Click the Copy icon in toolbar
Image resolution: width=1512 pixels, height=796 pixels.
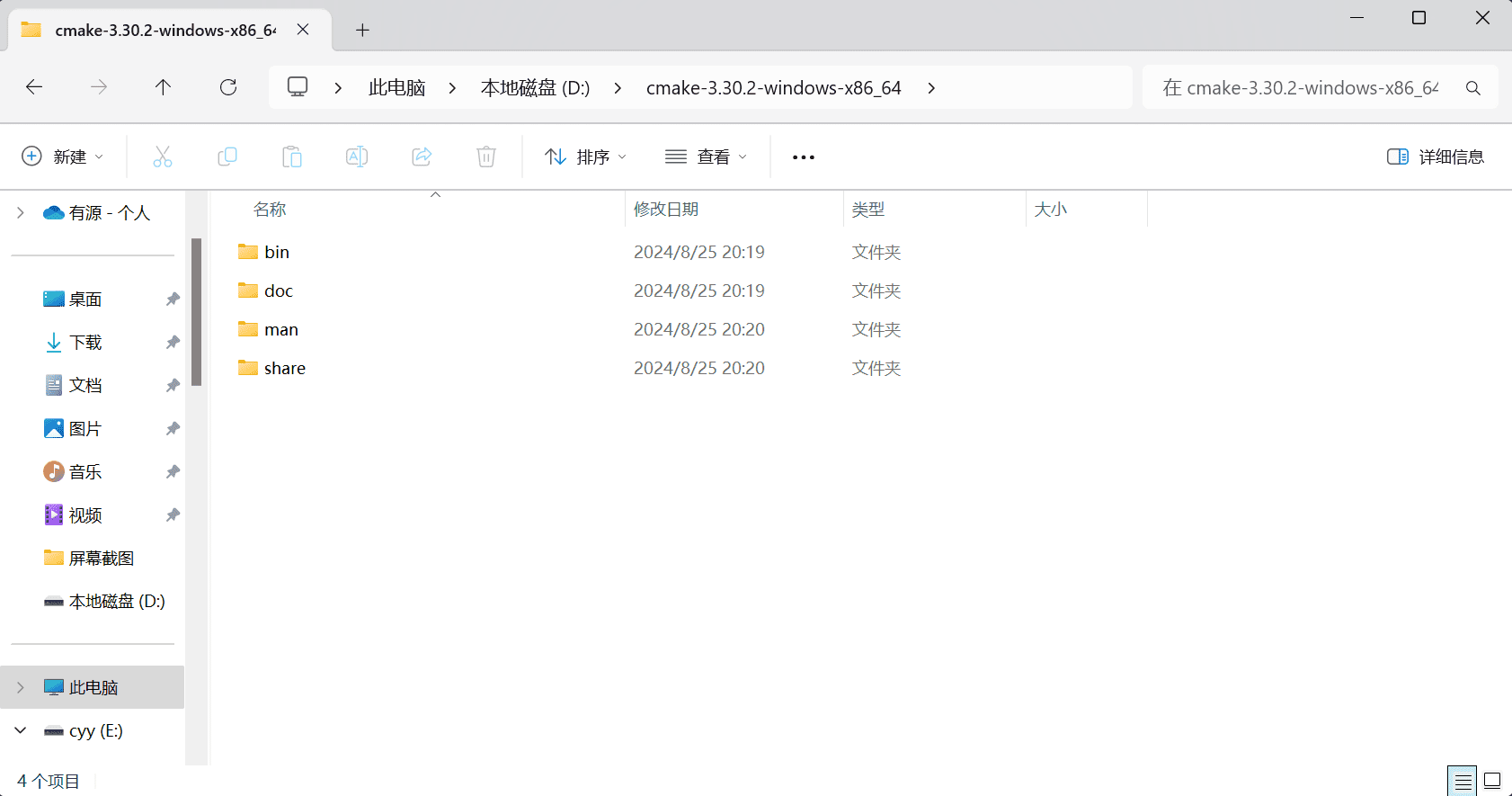[227, 157]
